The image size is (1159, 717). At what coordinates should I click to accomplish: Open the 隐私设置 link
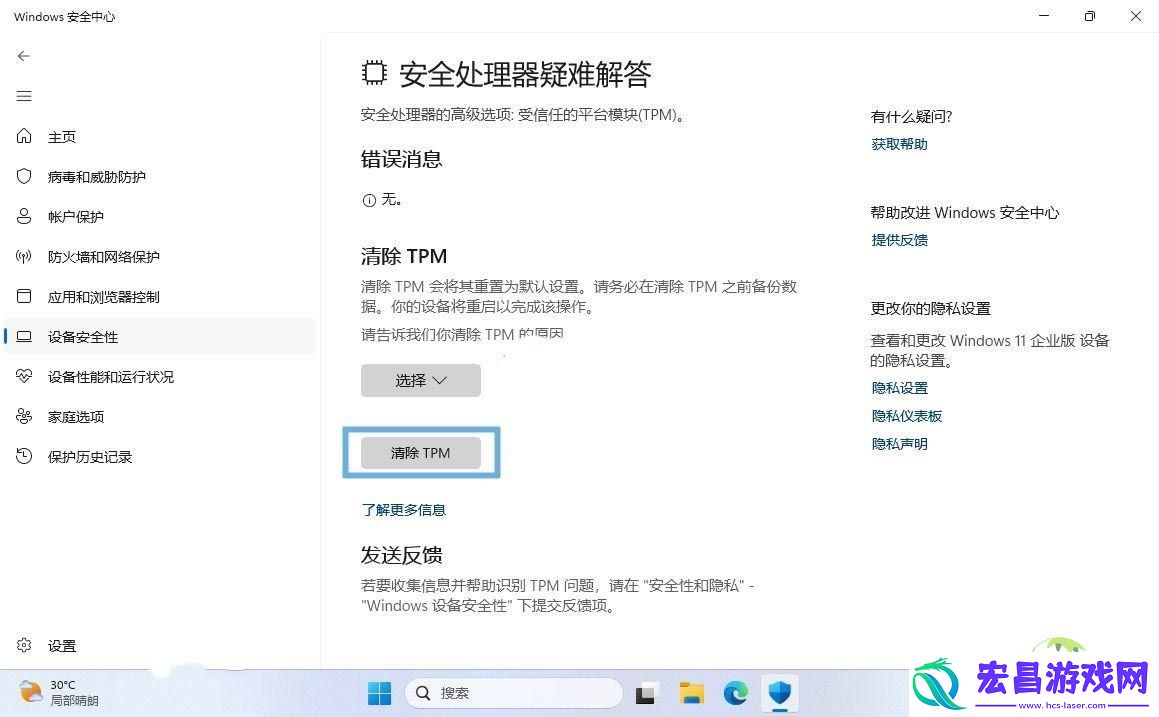point(899,388)
